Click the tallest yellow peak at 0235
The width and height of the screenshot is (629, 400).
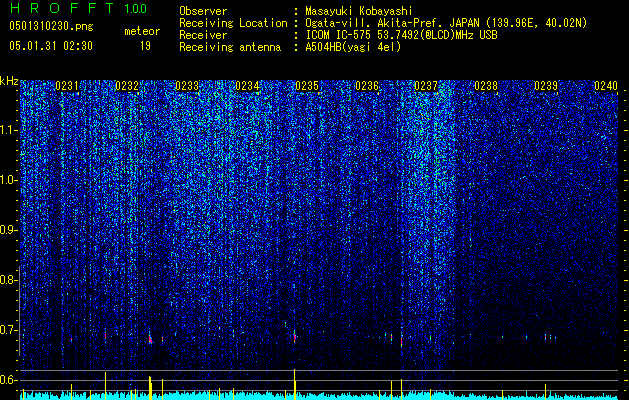coord(294,384)
